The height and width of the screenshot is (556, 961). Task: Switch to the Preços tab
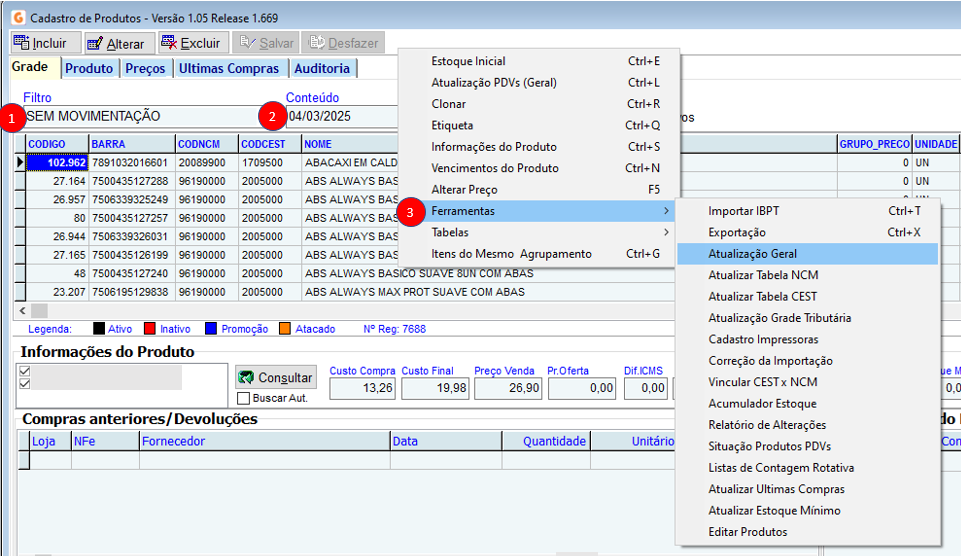pyautogui.click(x=145, y=69)
